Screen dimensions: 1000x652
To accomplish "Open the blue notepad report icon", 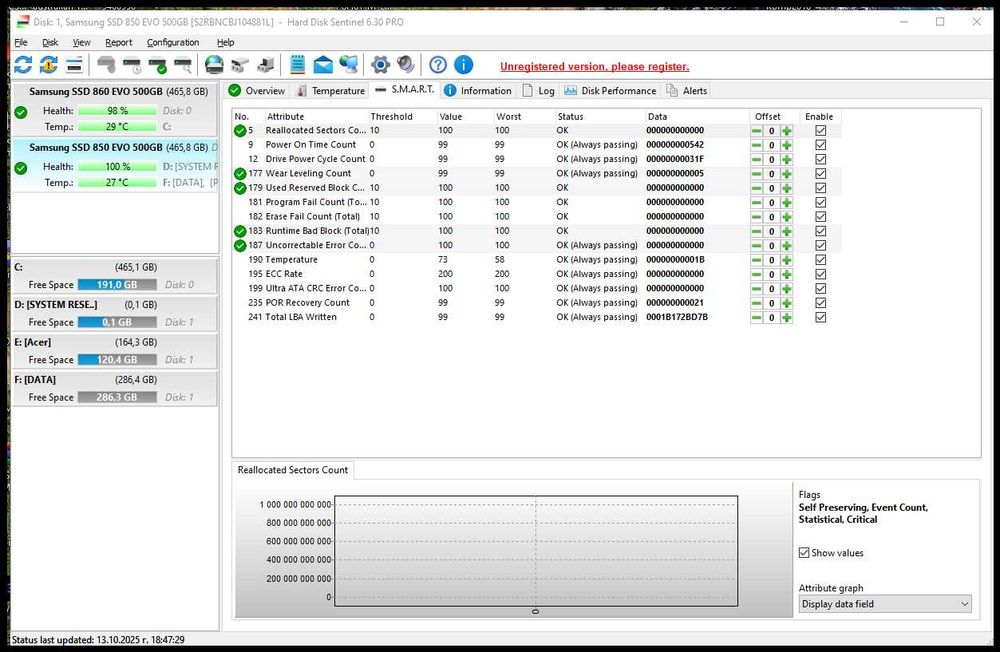I will 297,65.
